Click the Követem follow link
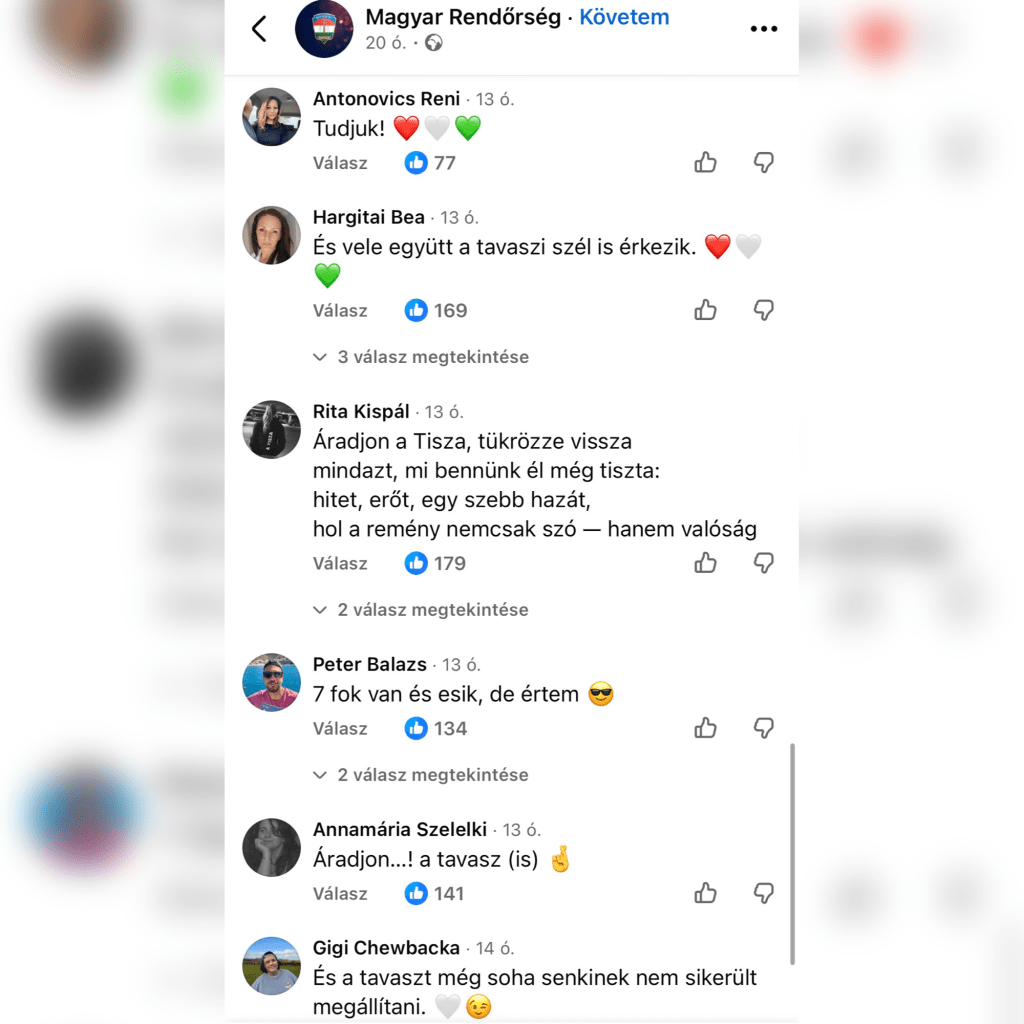Screen dimensions: 1024x1024 (624, 17)
